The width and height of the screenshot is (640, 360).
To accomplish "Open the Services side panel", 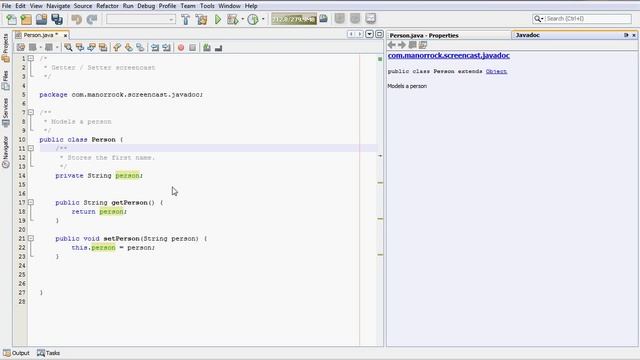I will [5, 113].
